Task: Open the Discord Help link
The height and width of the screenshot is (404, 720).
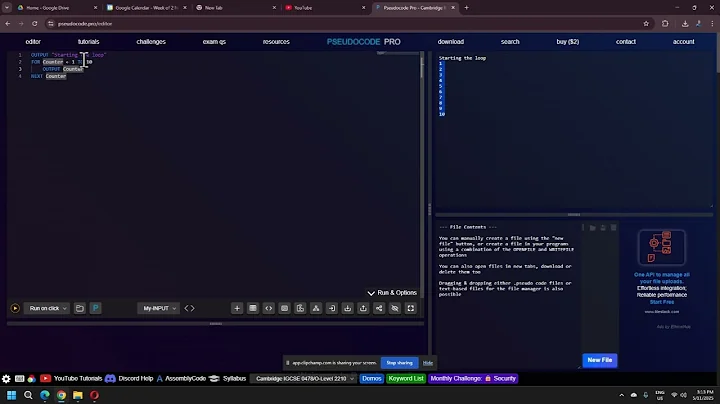Action: tap(129, 379)
